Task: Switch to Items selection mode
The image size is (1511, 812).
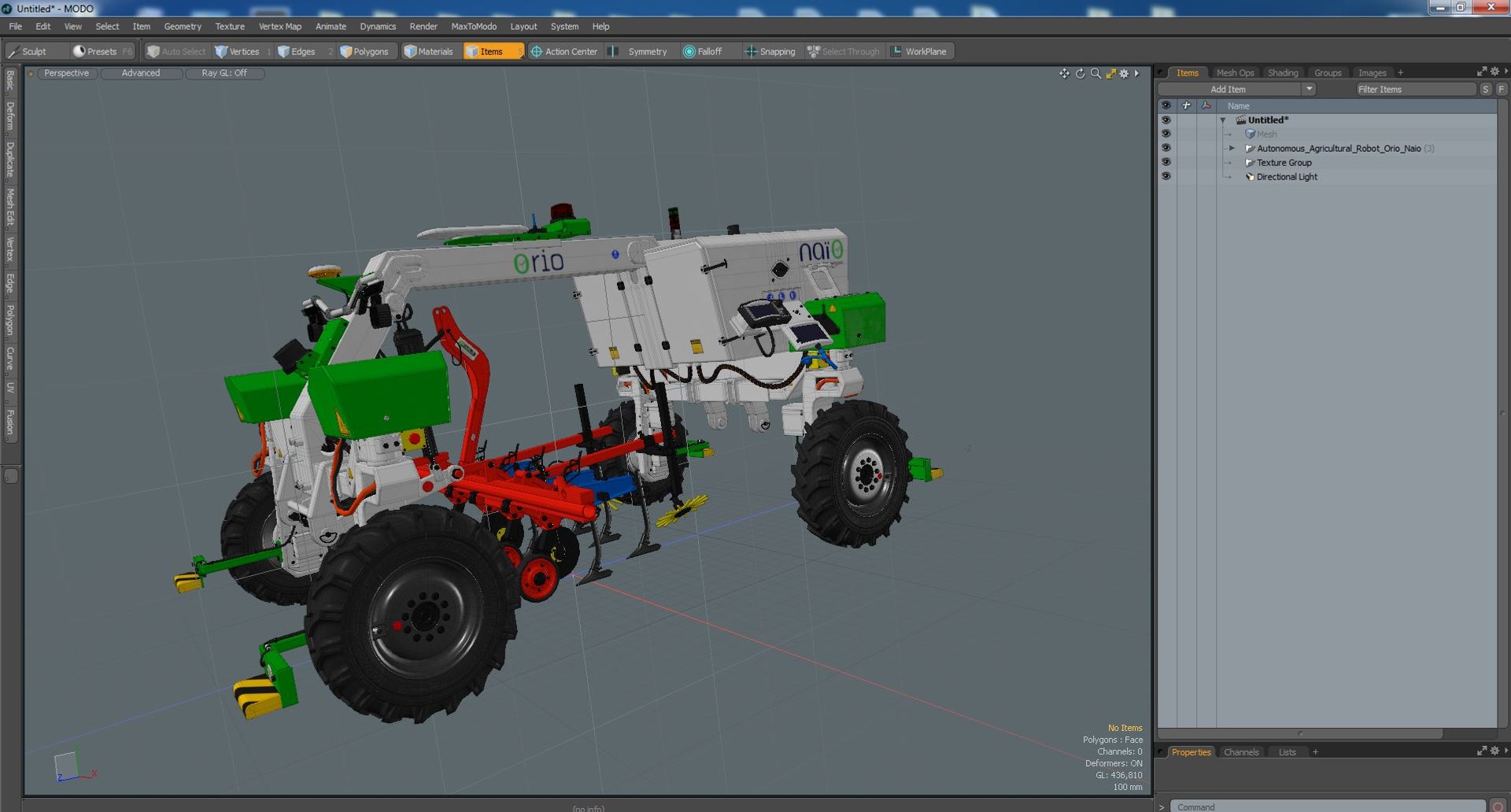Action: 493,51
